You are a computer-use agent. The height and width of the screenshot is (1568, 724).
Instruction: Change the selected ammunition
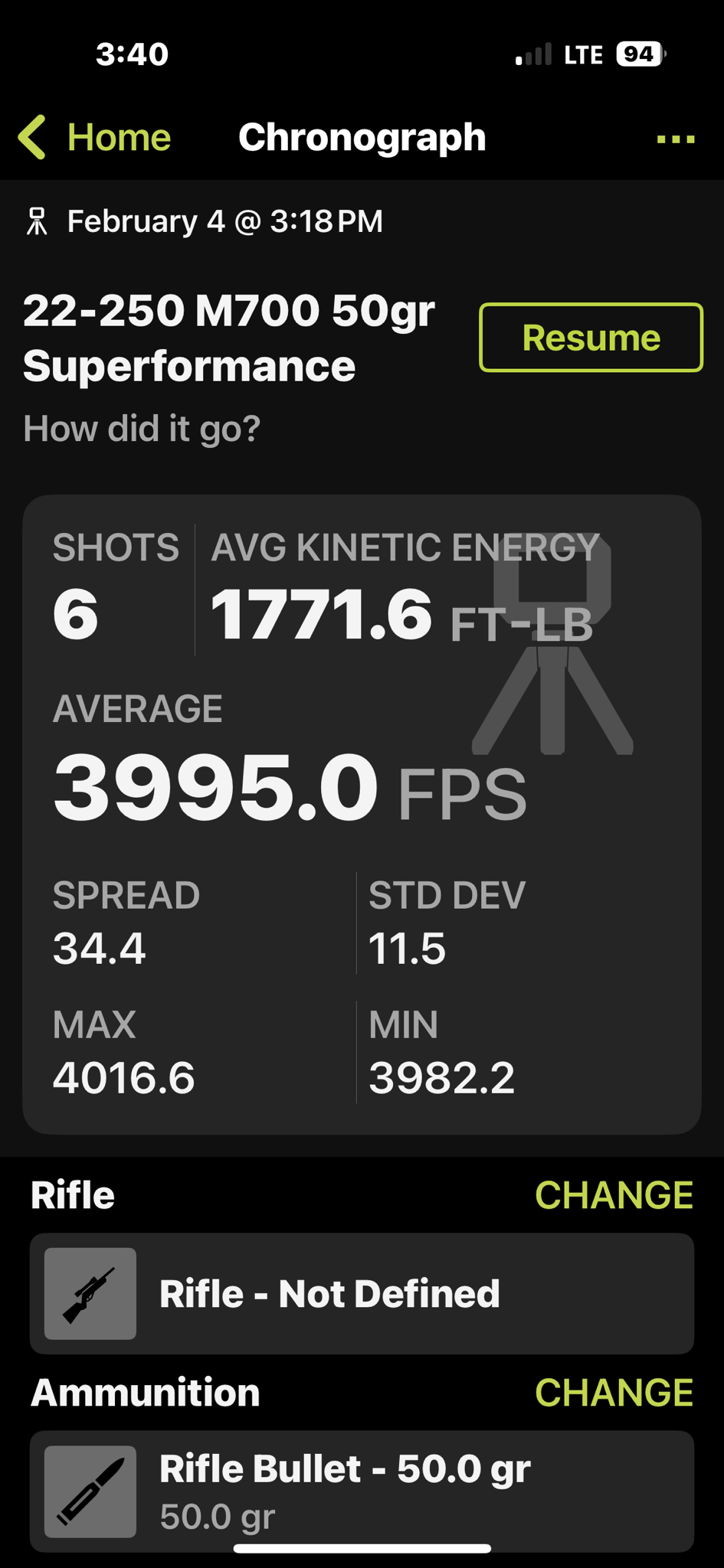(614, 1393)
